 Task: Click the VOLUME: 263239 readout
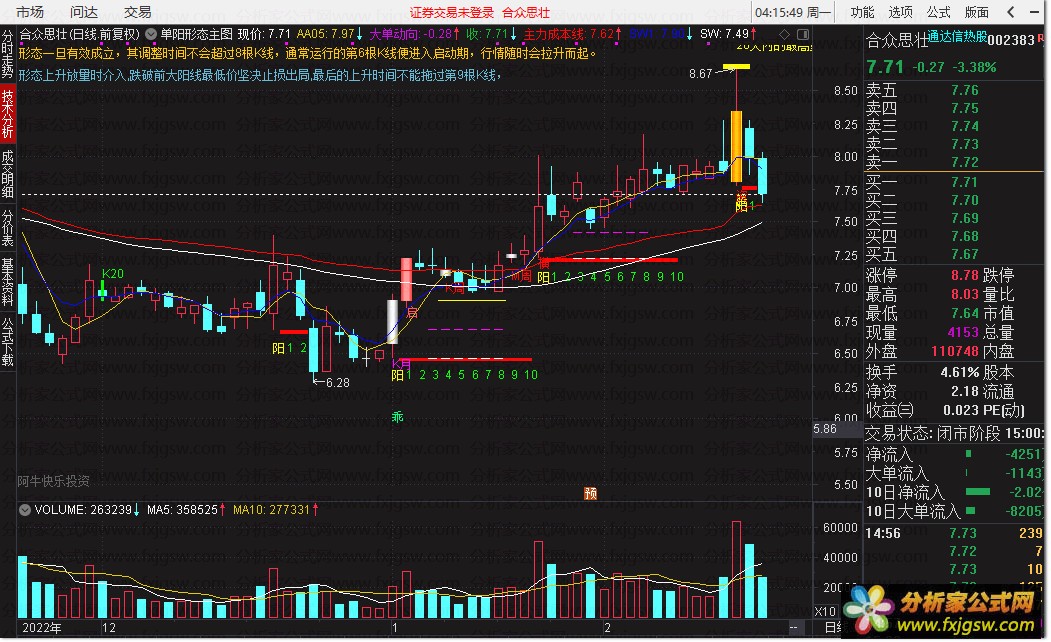click(x=86, y=510)
